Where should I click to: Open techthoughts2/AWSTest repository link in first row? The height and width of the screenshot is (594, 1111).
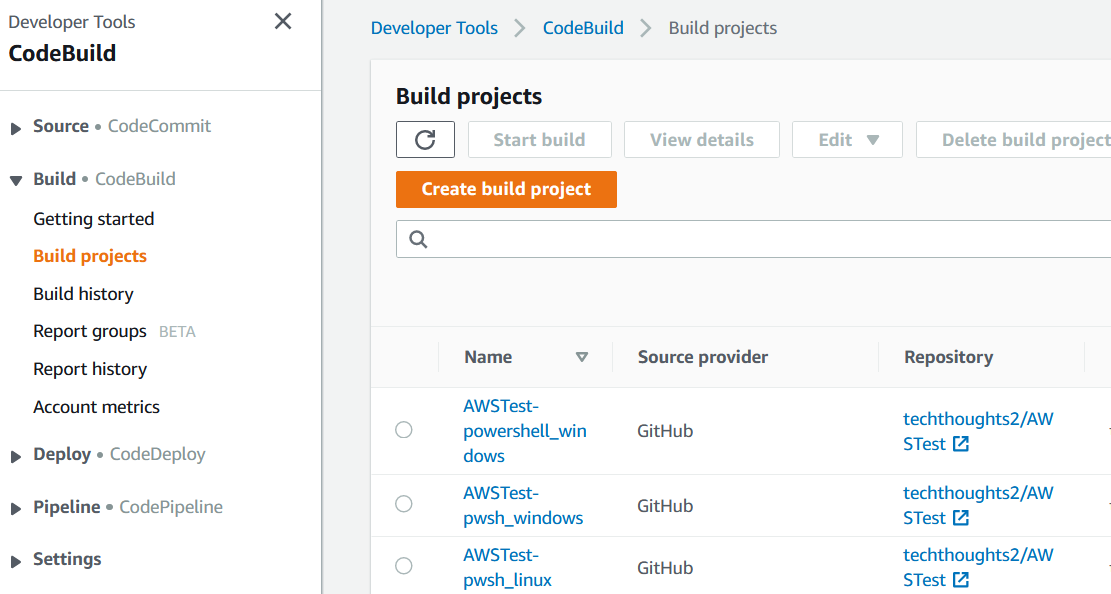(978, 431)
